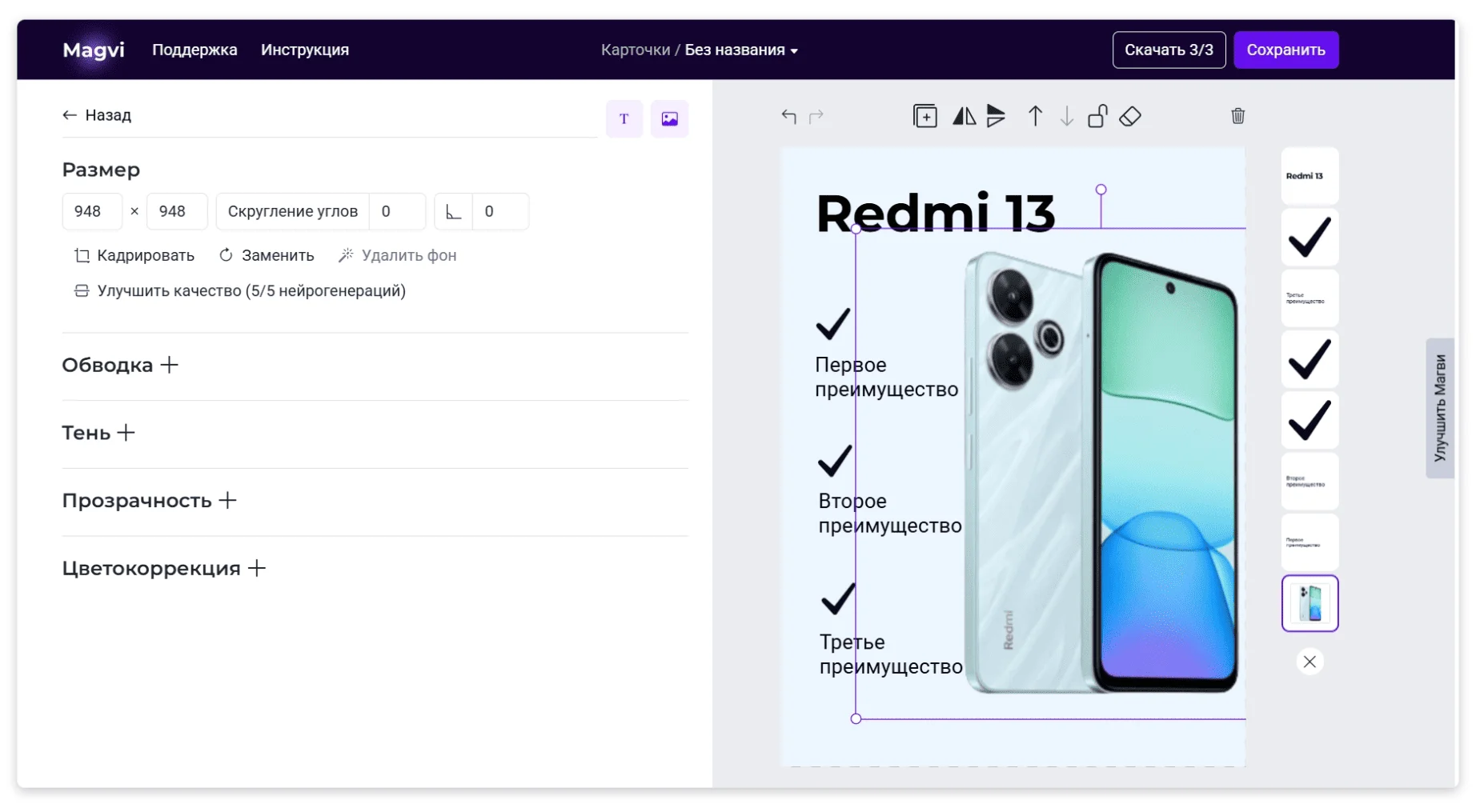Select checkmark thumbnail directly below Redmi 13 thumbnail

1310,237
